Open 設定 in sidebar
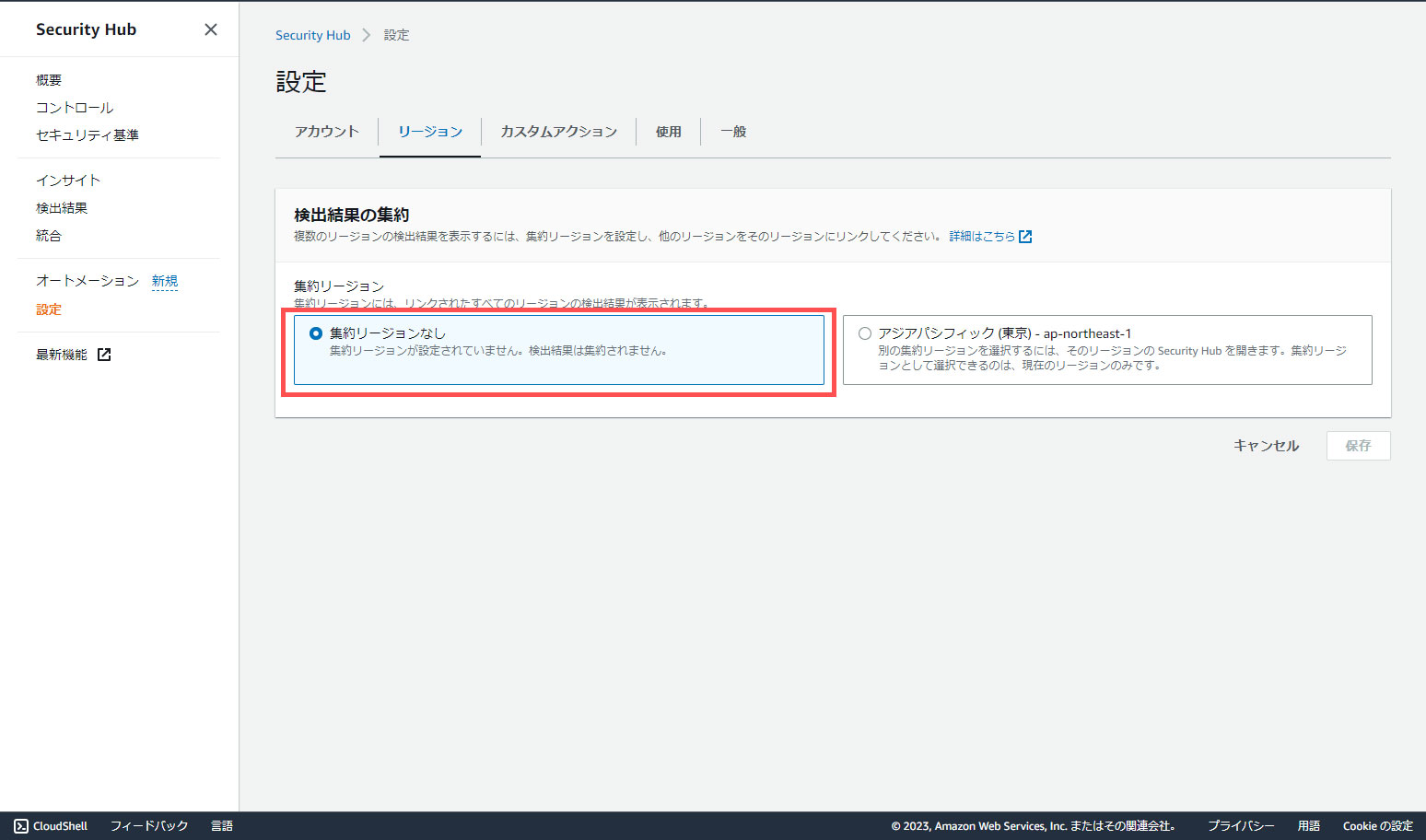The height and width of the screenshot is (840, 1426). pos(49,309)
